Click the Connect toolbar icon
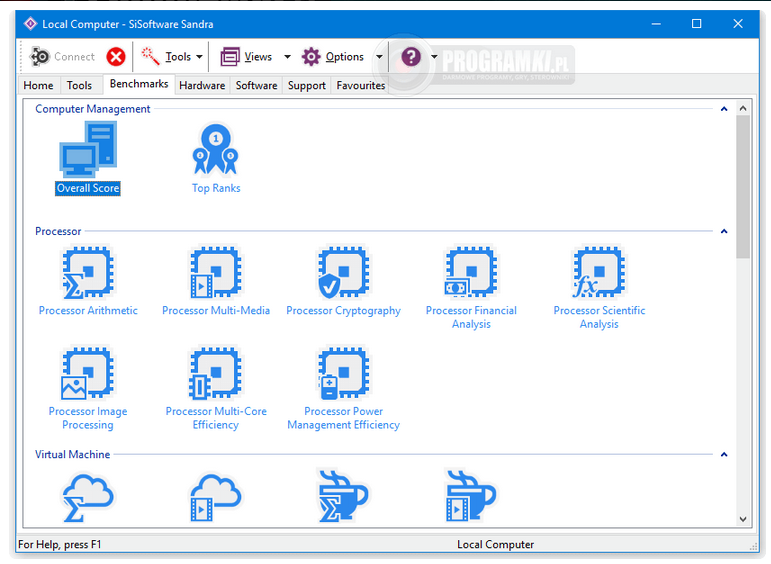Screen dimensions: 771x564 [40, 57]
